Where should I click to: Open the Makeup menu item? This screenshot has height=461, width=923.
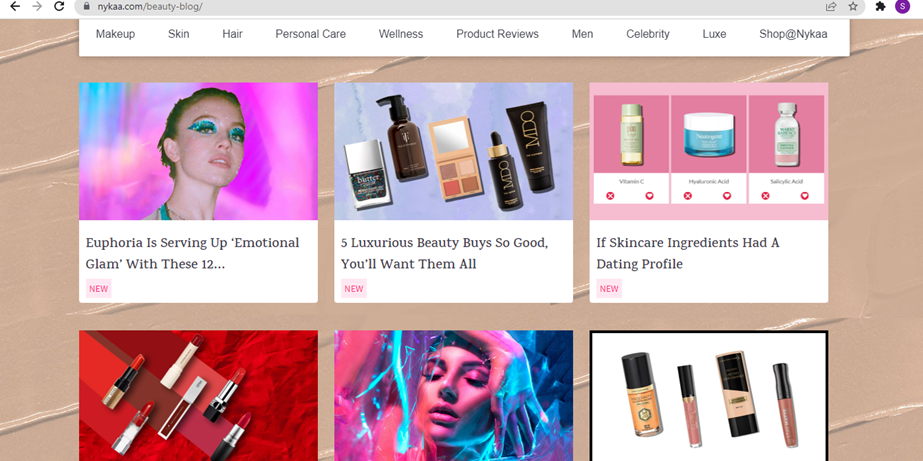tap(115, 34)
